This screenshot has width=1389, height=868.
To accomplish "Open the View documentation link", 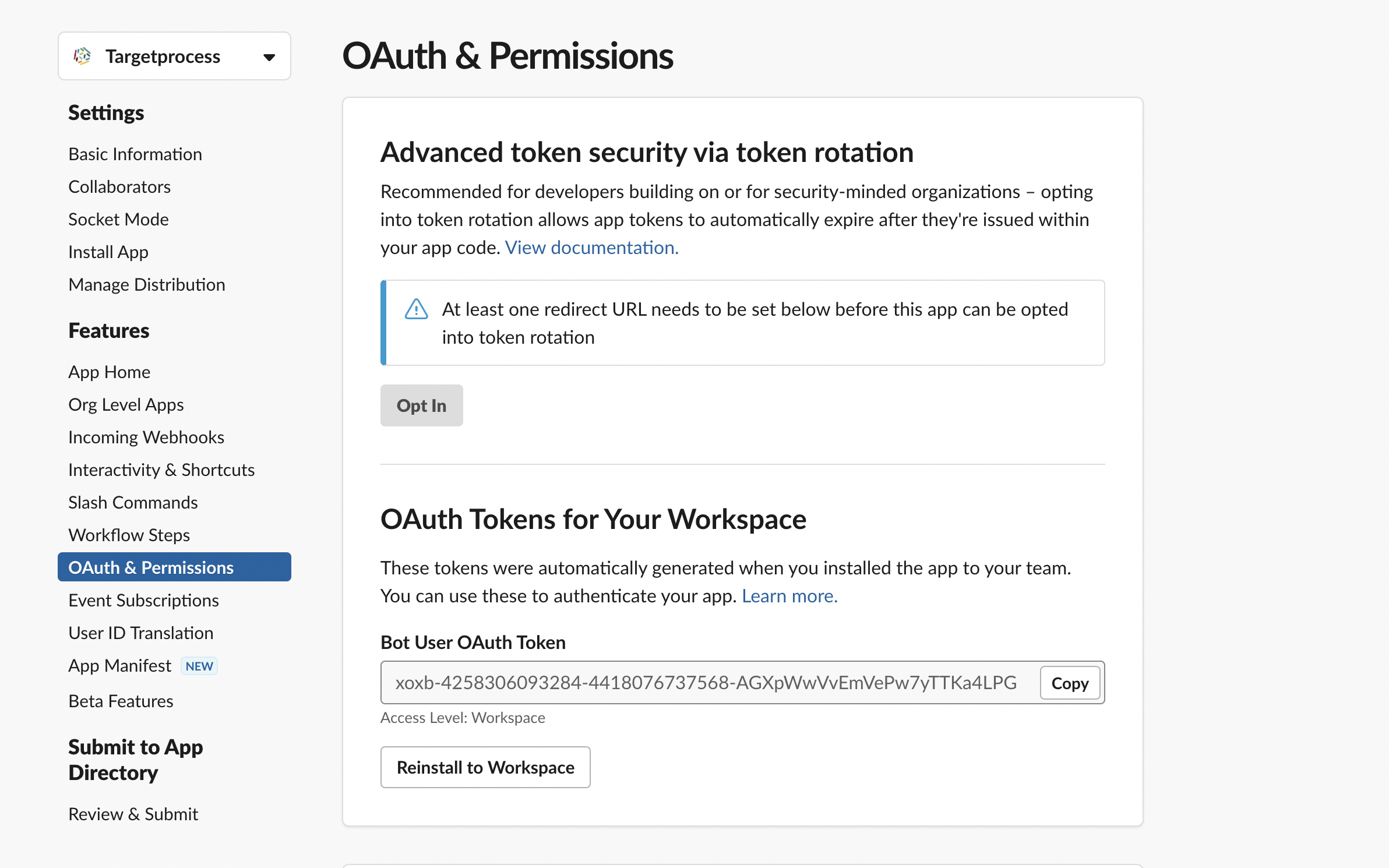I will 591,248.
